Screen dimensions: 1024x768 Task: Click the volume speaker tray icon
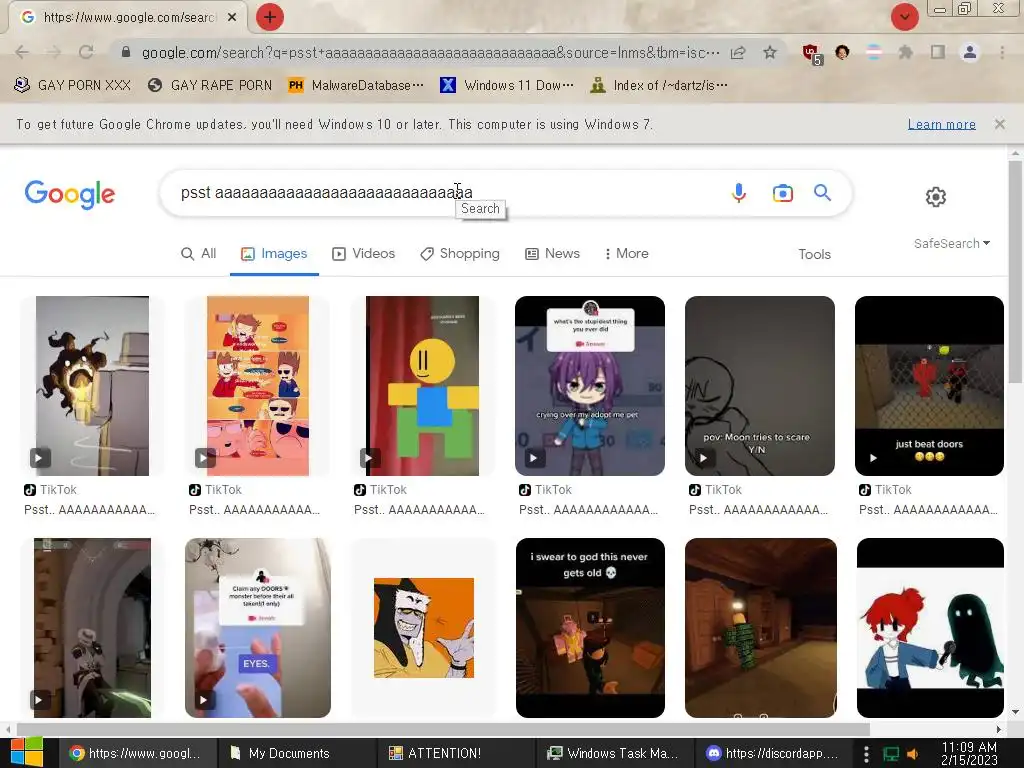912,754
